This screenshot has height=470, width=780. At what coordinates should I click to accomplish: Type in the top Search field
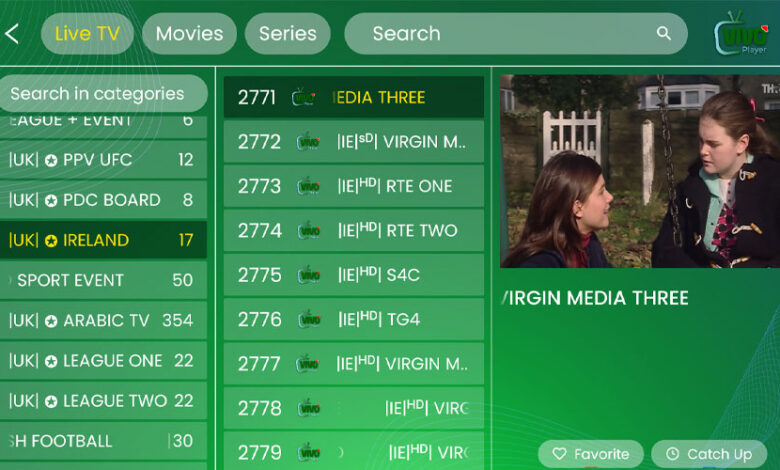point(500,34)
